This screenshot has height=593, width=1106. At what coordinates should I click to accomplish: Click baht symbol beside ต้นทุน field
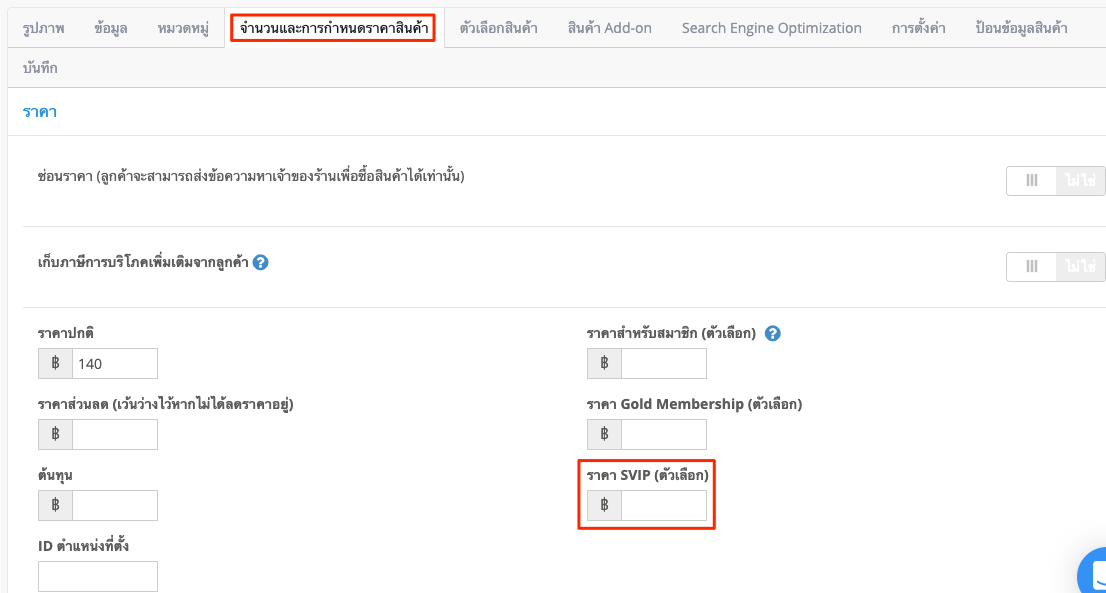55,505
